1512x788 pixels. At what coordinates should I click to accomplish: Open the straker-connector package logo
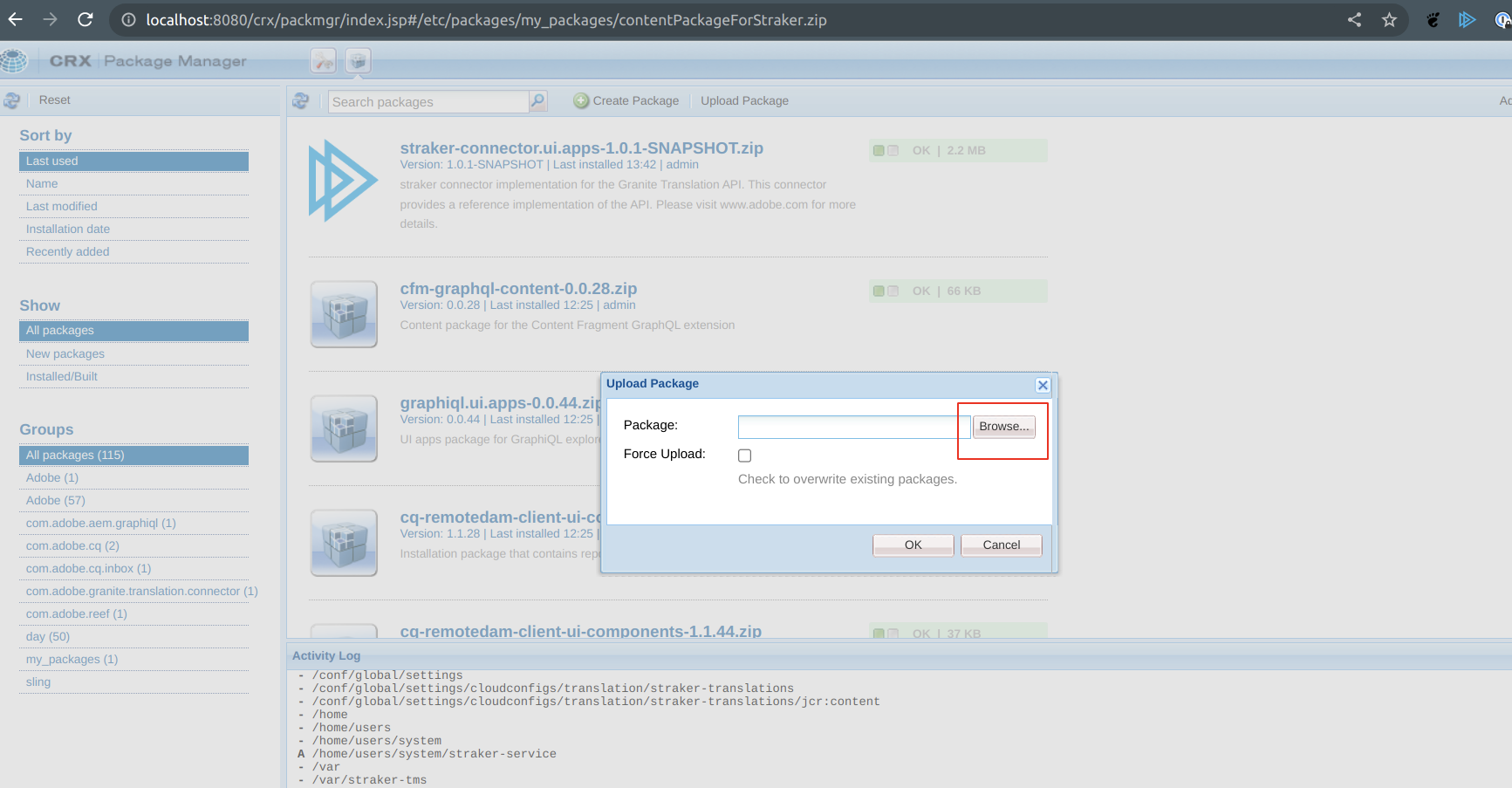(343, 181)
